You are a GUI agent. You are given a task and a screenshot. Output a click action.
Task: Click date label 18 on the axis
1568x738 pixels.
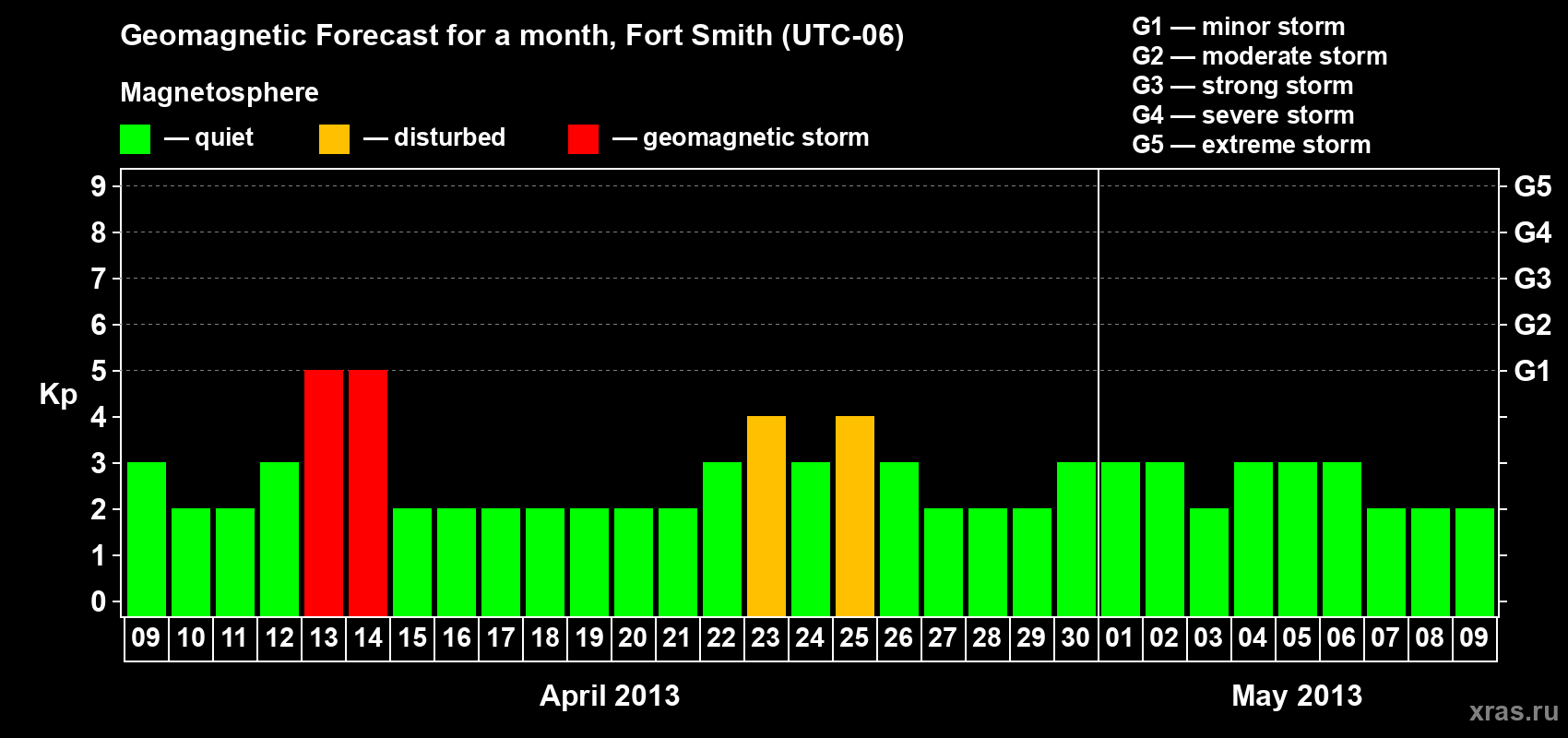[545, 637]
